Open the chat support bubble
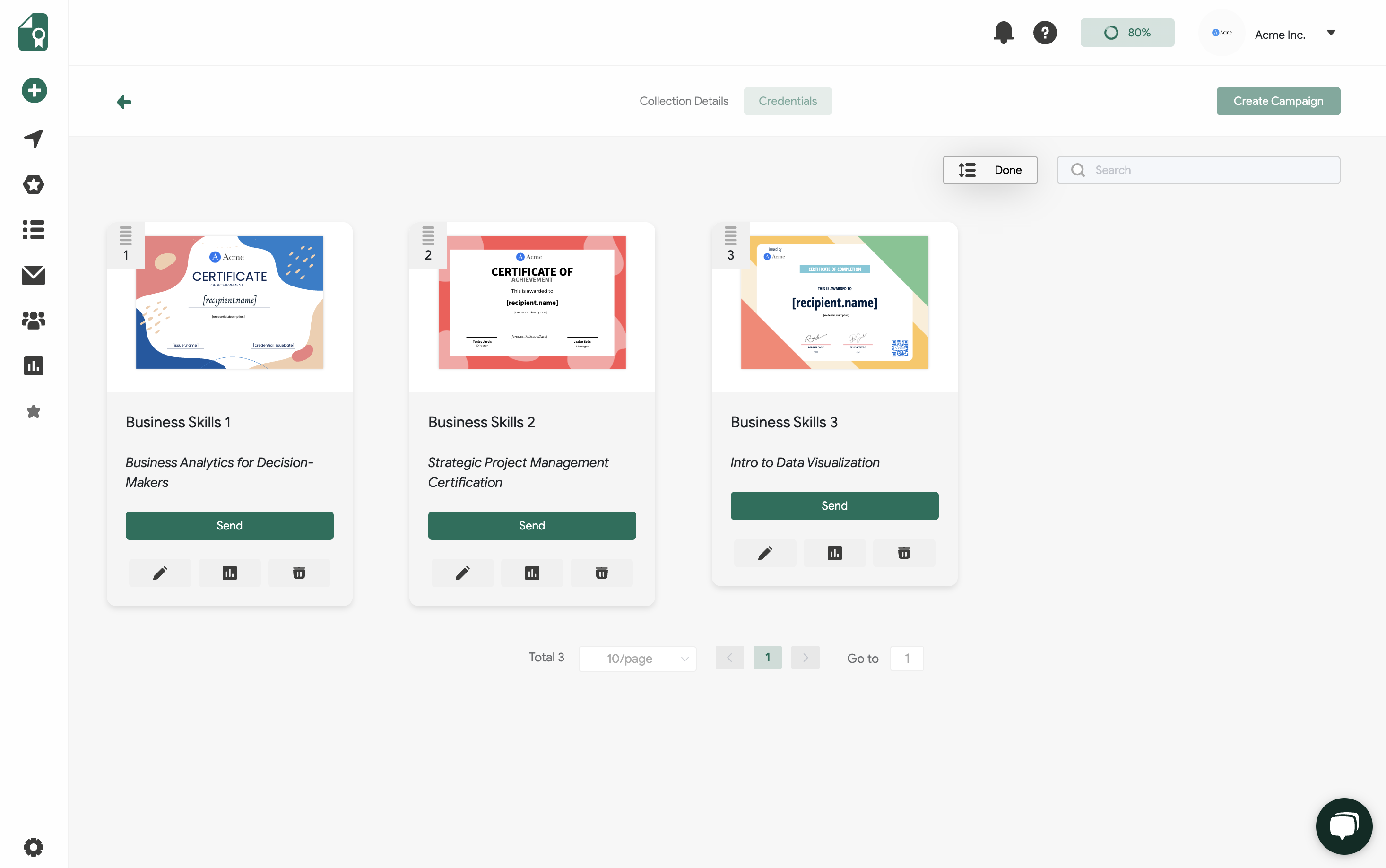The width and height of the screenshot is (1386, 868). pos(1343,826)
